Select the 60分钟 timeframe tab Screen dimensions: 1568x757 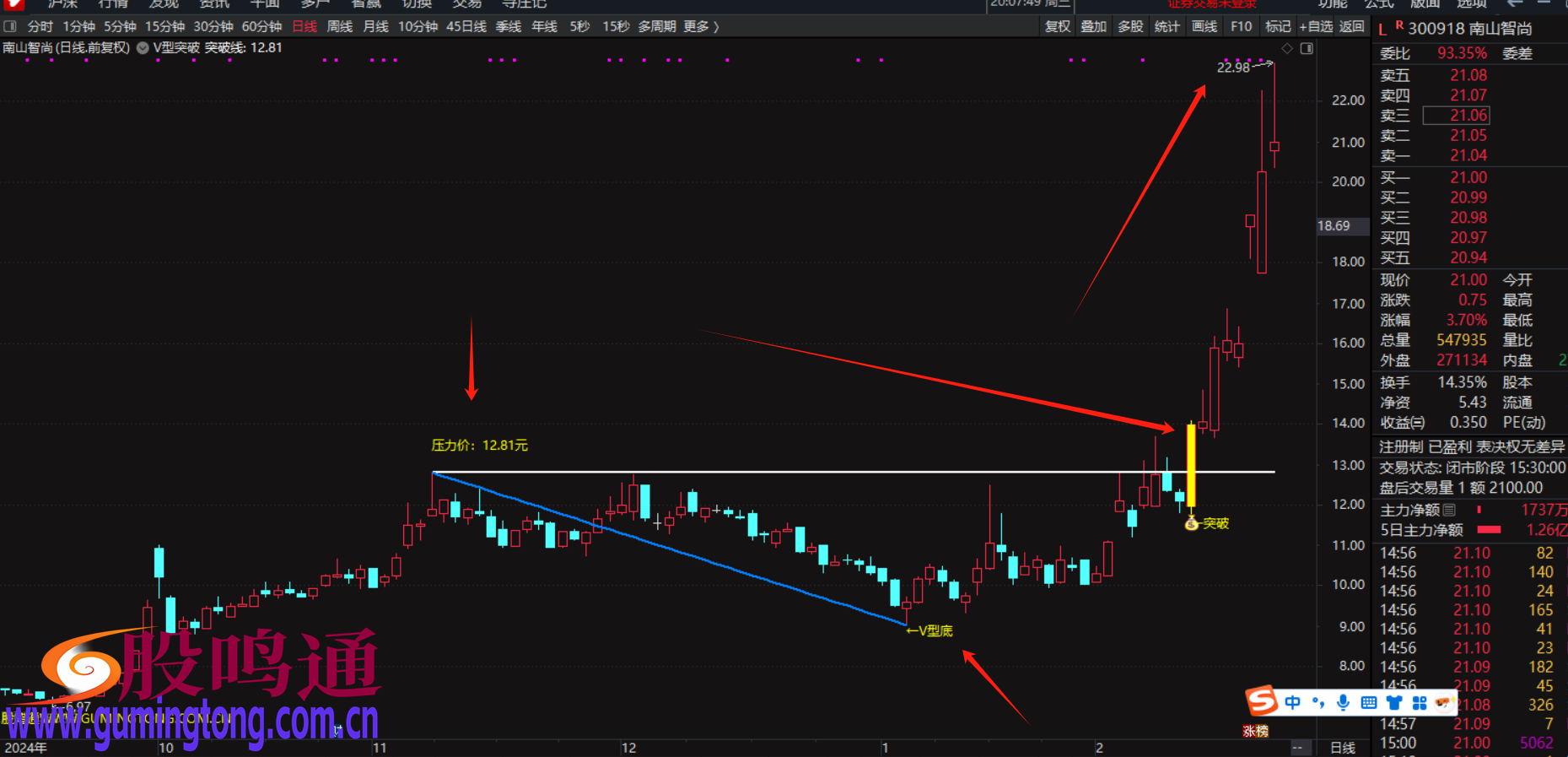pos(261,27)
